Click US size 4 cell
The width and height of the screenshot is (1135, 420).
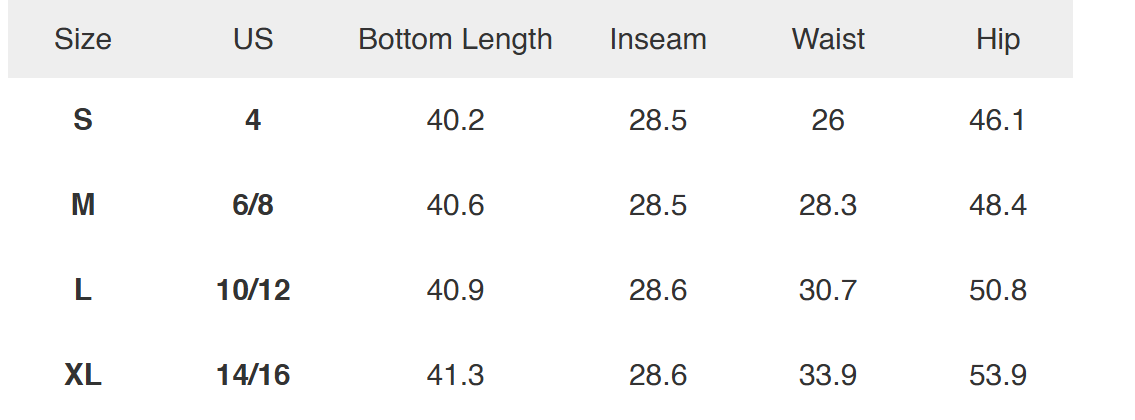[253, 121]
